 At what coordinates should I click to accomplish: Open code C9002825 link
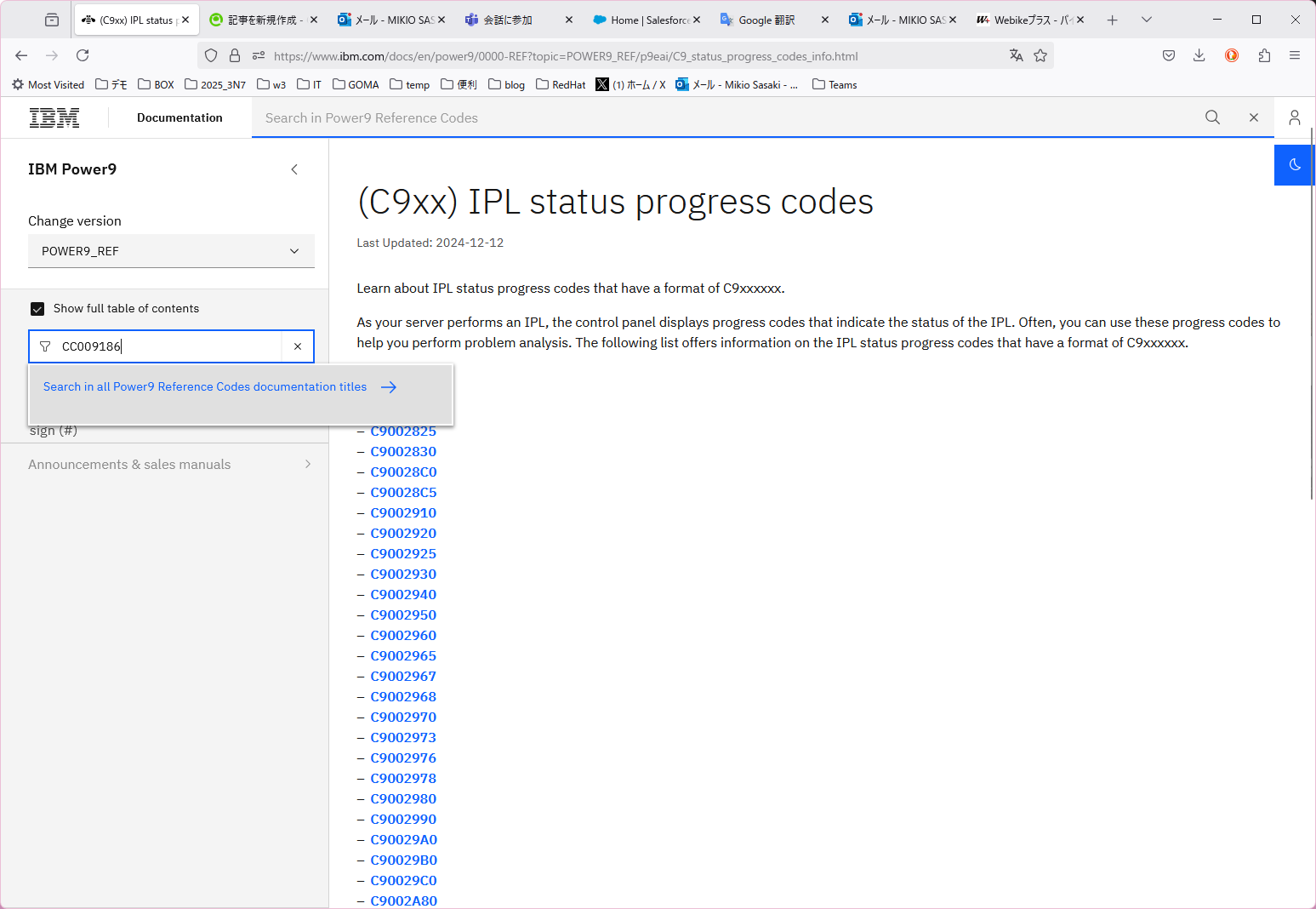pos(403,432)
